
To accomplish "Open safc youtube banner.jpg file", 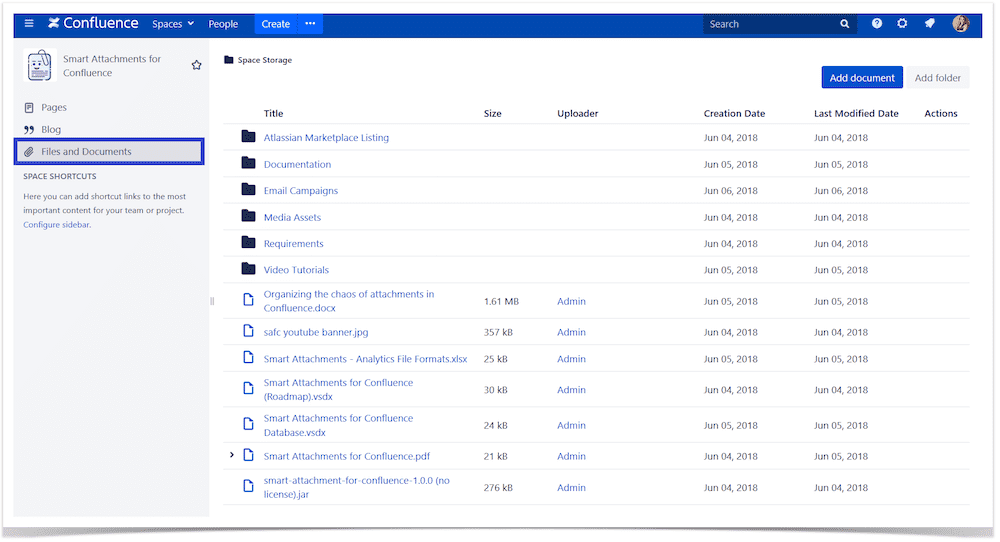I will coord(316,332).
